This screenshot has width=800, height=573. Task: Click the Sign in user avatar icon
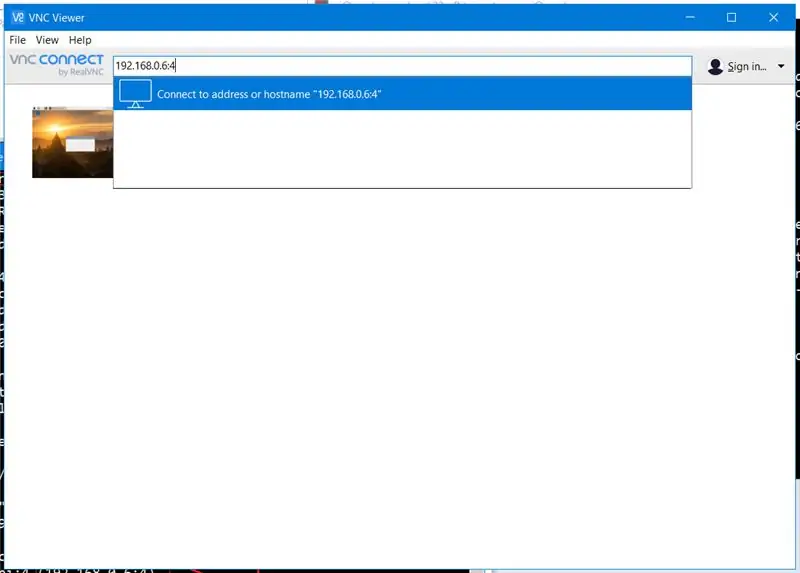coord(715,66)
